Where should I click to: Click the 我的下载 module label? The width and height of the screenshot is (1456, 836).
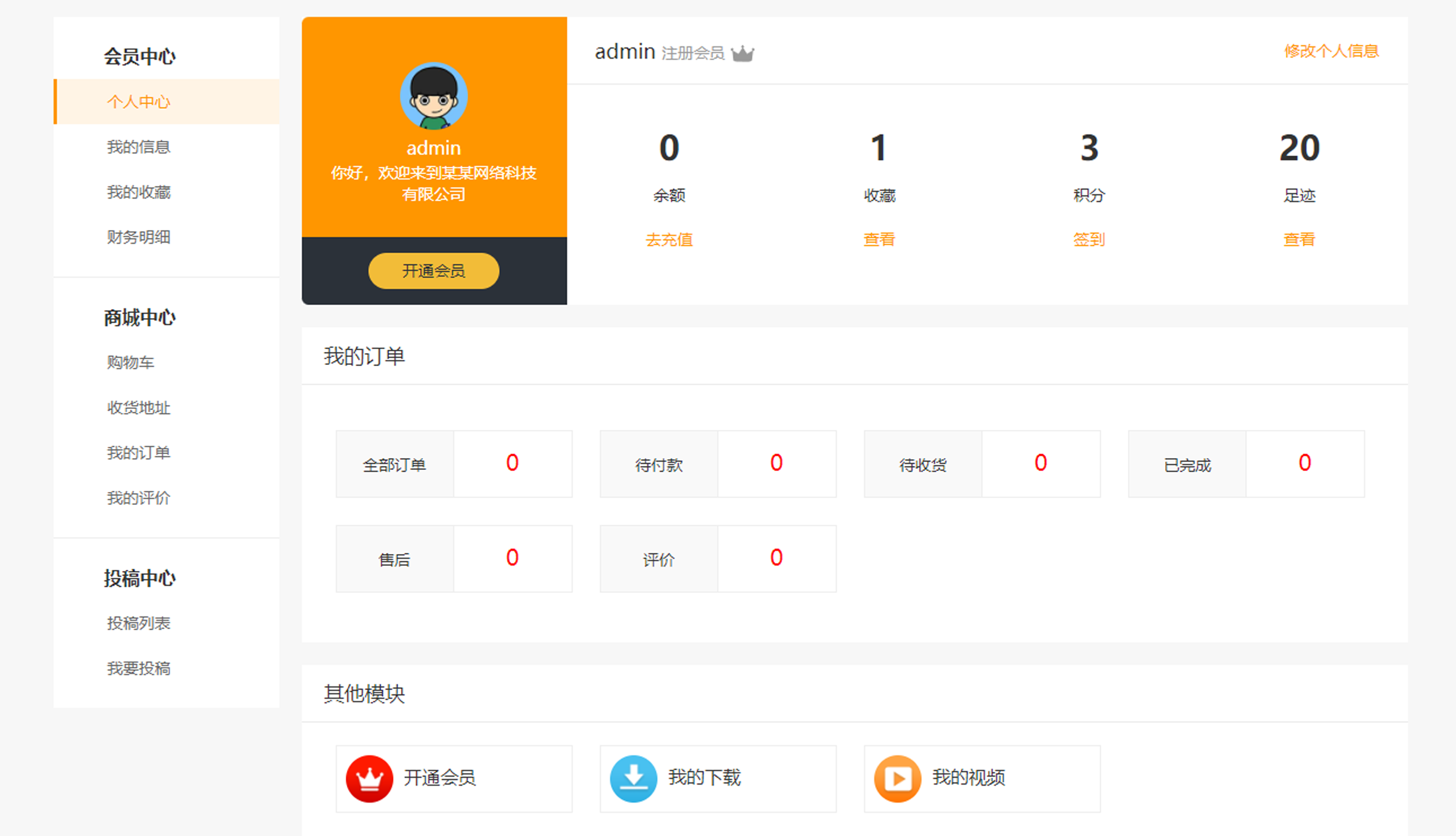point(704,777)
